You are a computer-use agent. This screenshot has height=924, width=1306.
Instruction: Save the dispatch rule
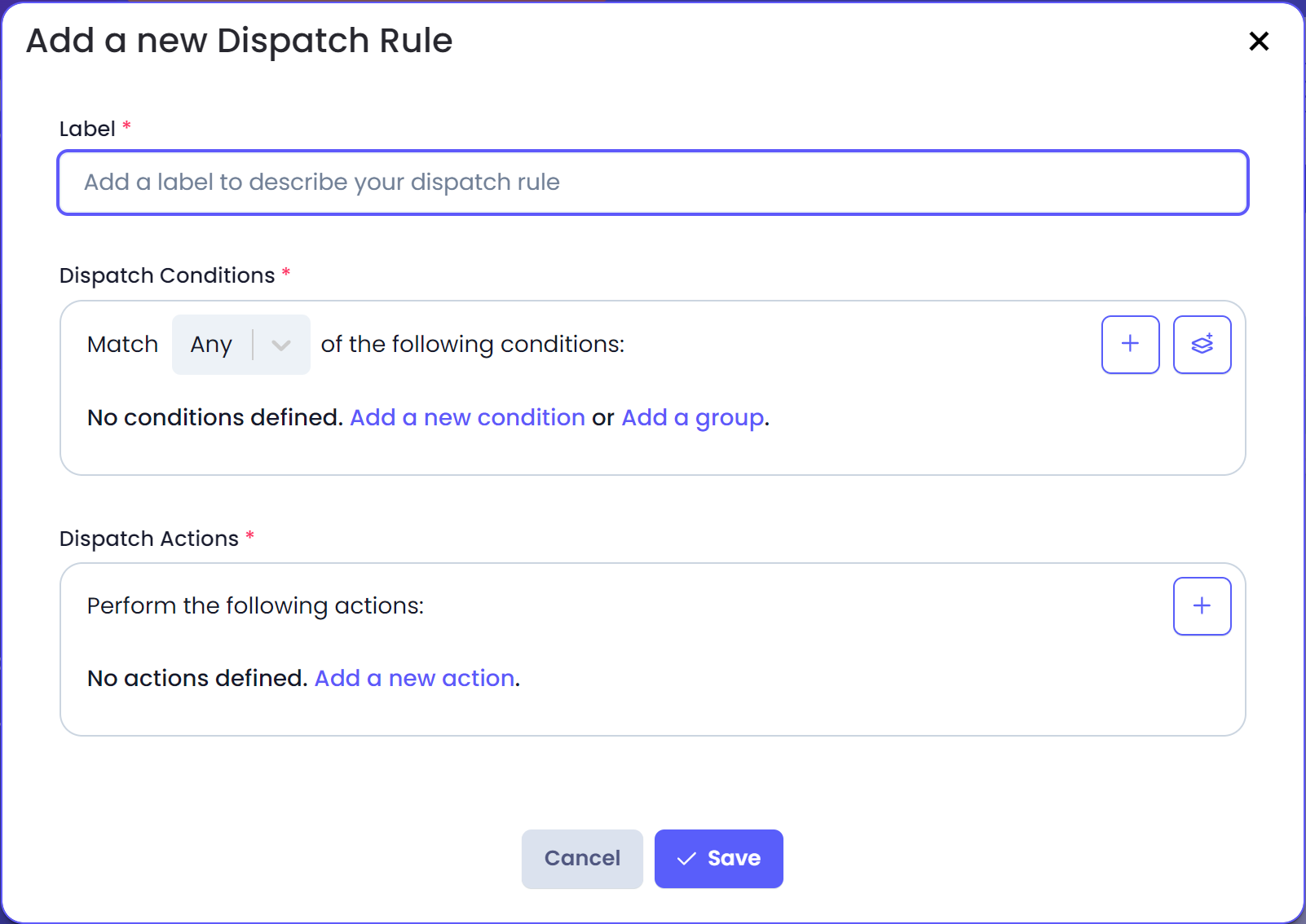click(718, 858)
